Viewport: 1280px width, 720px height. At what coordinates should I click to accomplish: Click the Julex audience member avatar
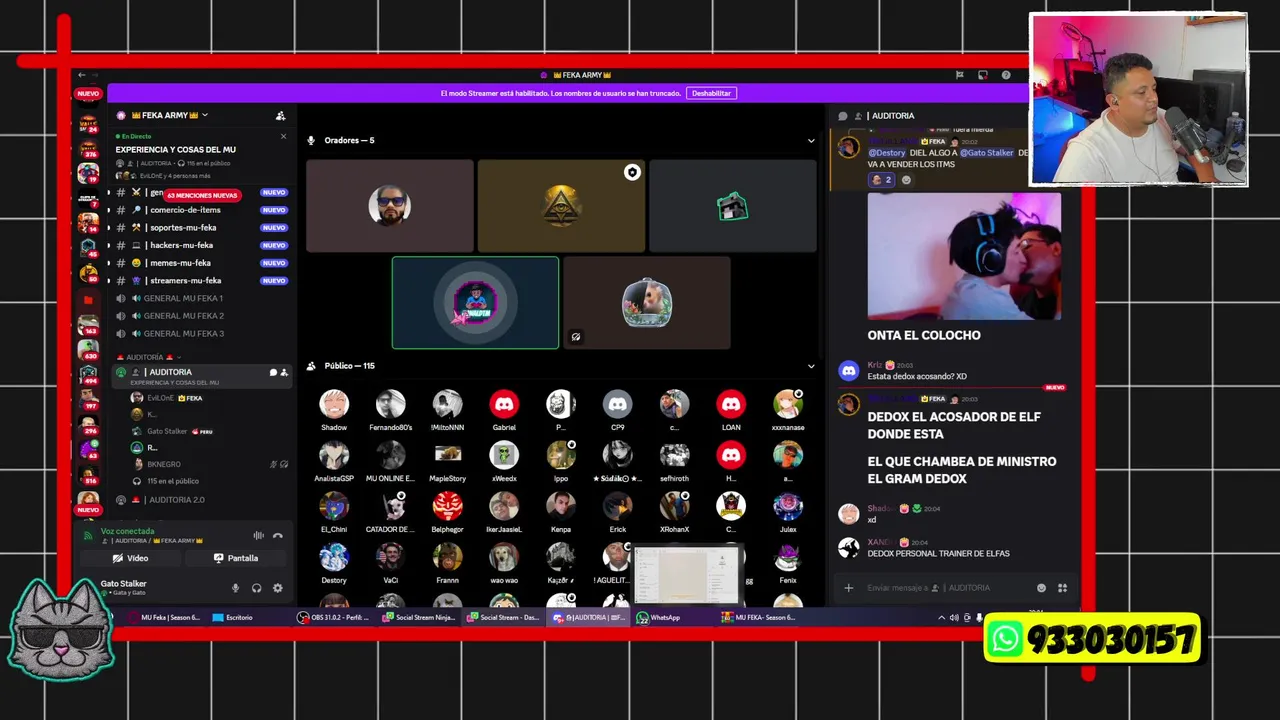coord(788,506)
